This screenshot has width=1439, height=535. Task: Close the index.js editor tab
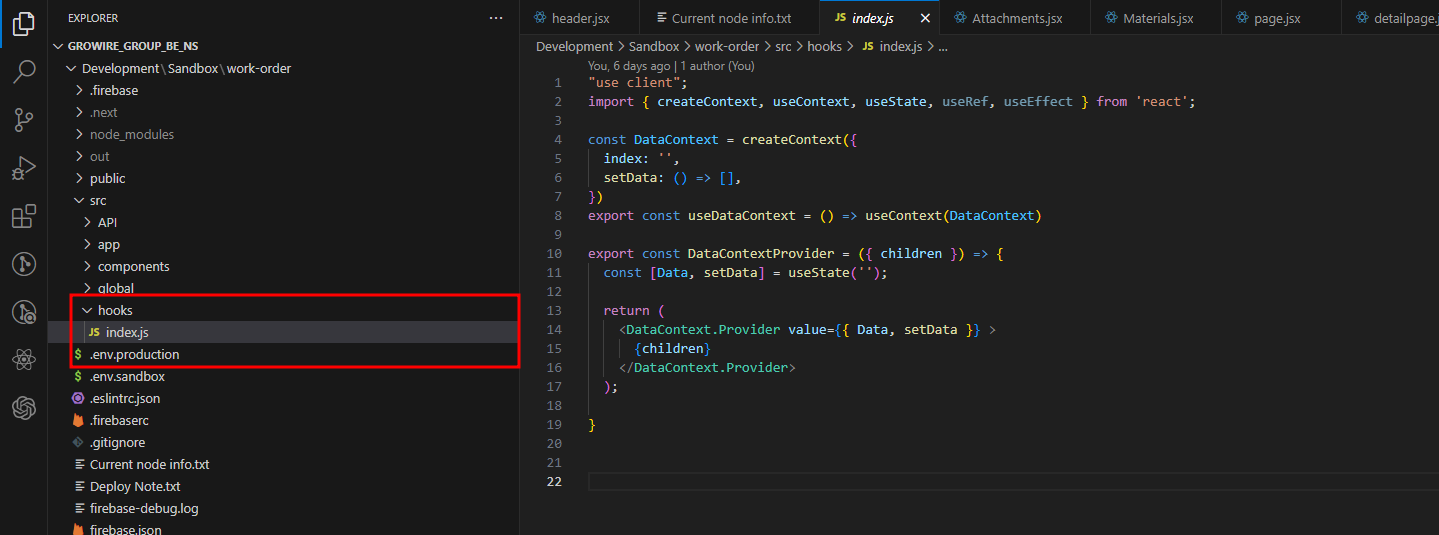925,18
